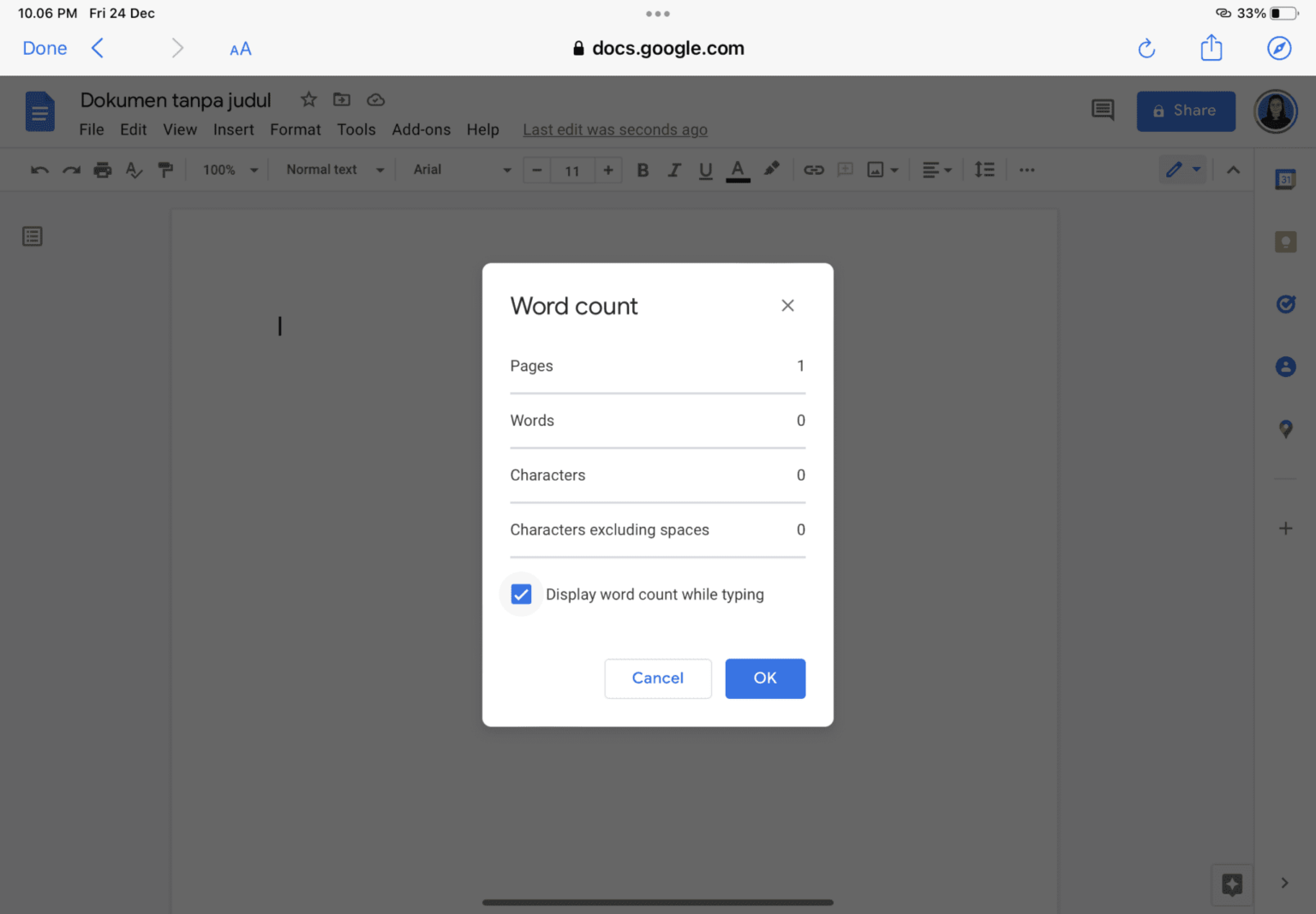Click the Undo icon
1316x914 pixels.
[x=39, y=170]
